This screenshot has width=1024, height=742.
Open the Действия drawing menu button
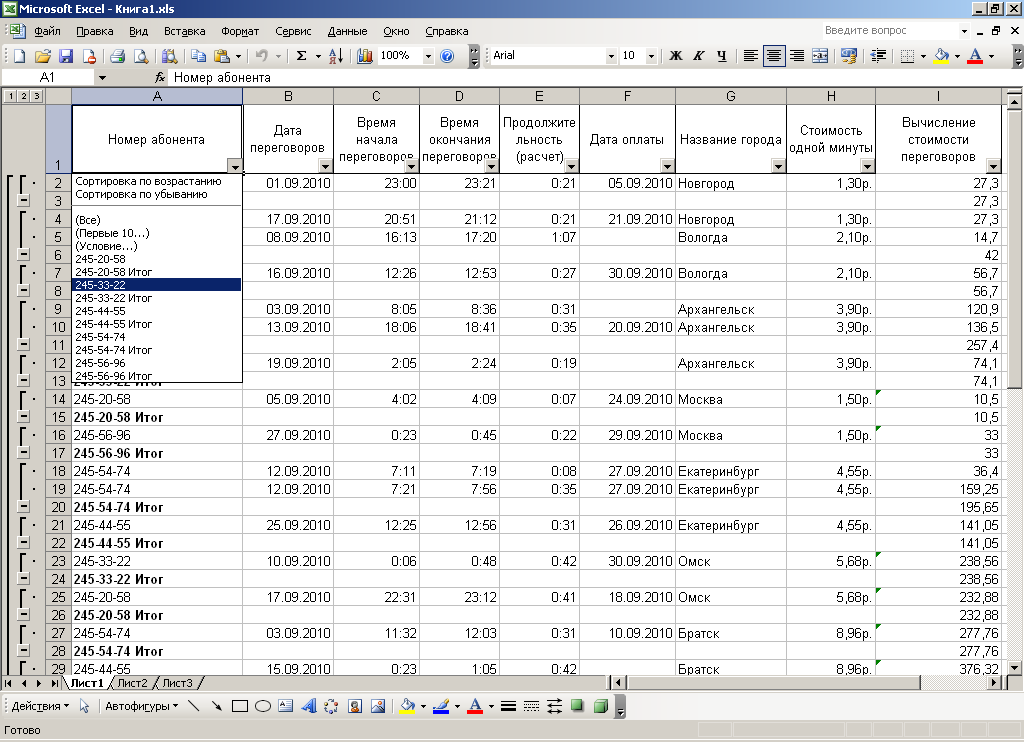click(x=40, y=706)
